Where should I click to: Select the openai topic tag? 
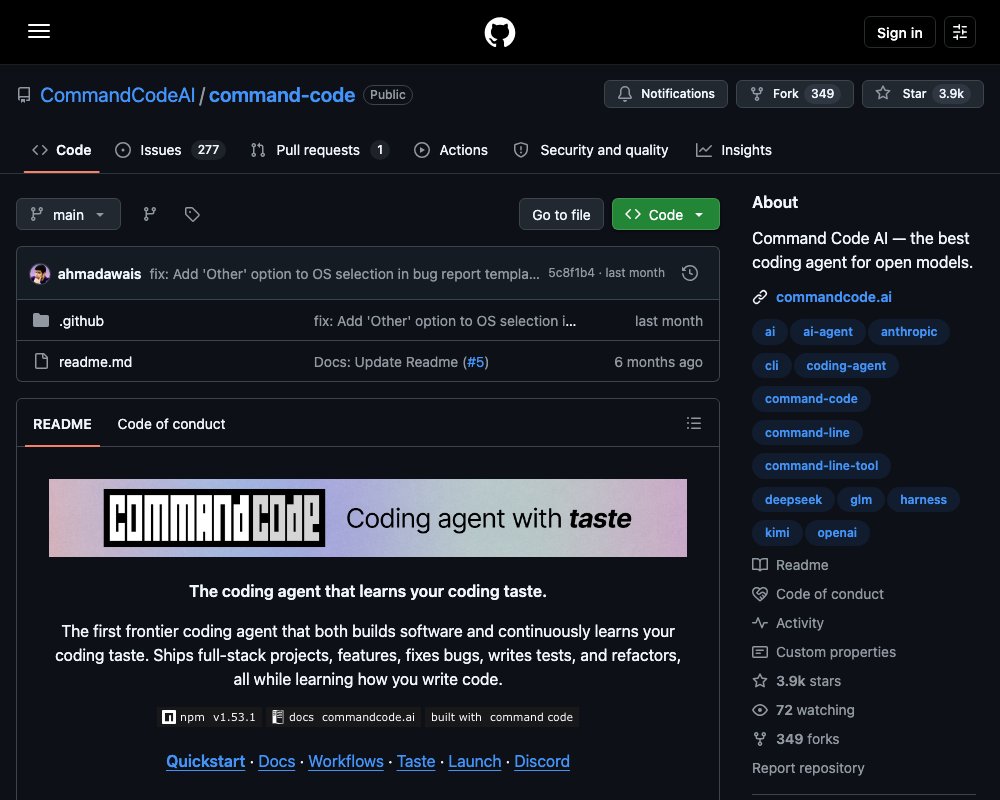click(x=837, y=533)
